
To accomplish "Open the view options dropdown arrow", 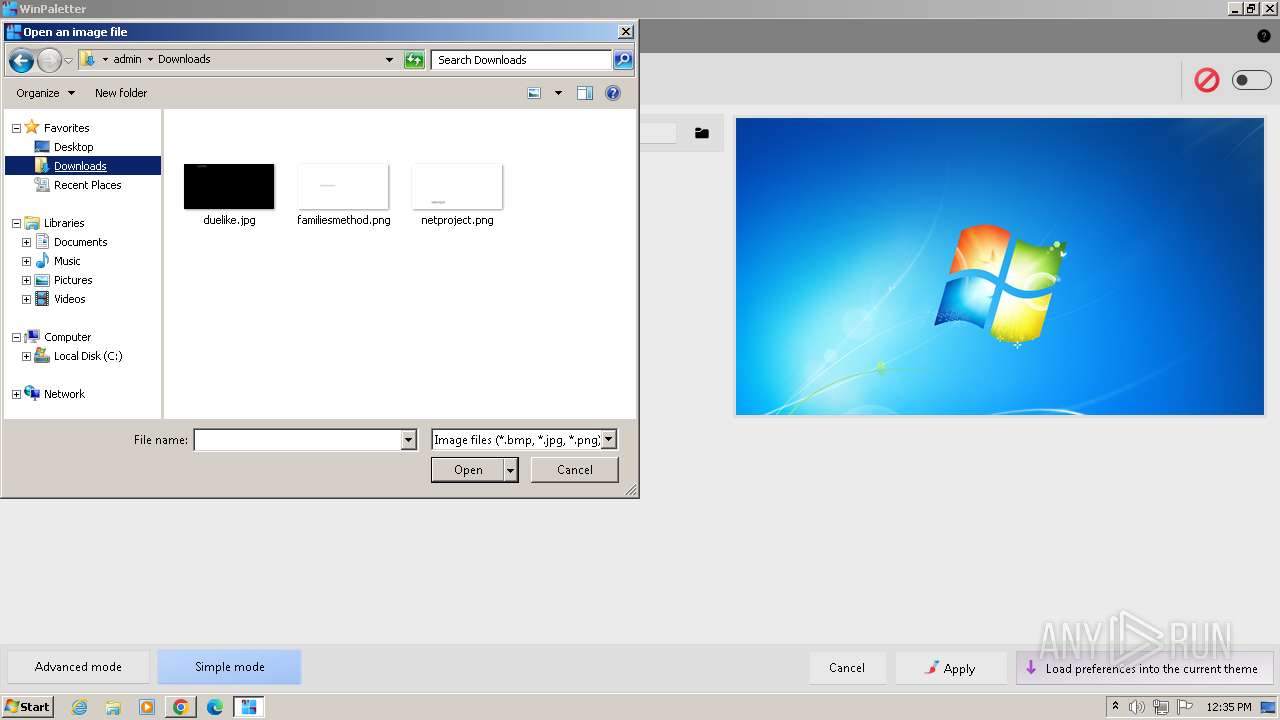I will [558, 93].
